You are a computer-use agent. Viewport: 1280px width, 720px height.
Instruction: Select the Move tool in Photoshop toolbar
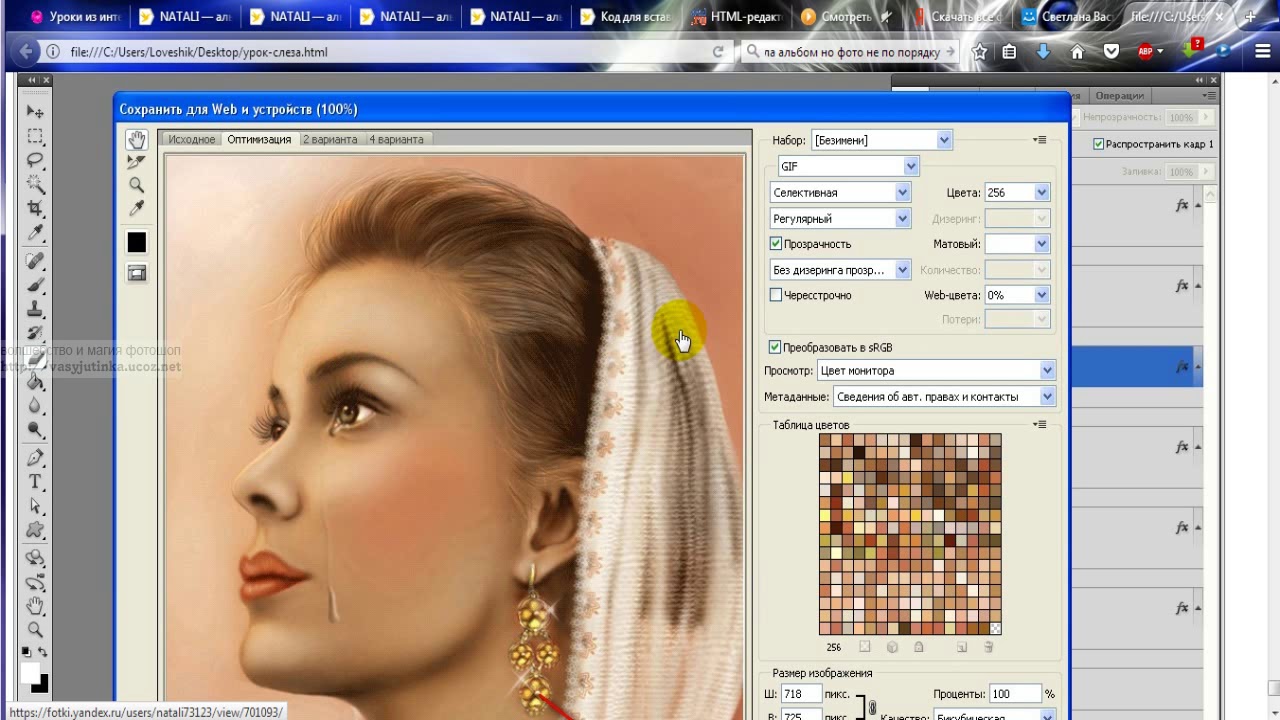coord(35,111)
